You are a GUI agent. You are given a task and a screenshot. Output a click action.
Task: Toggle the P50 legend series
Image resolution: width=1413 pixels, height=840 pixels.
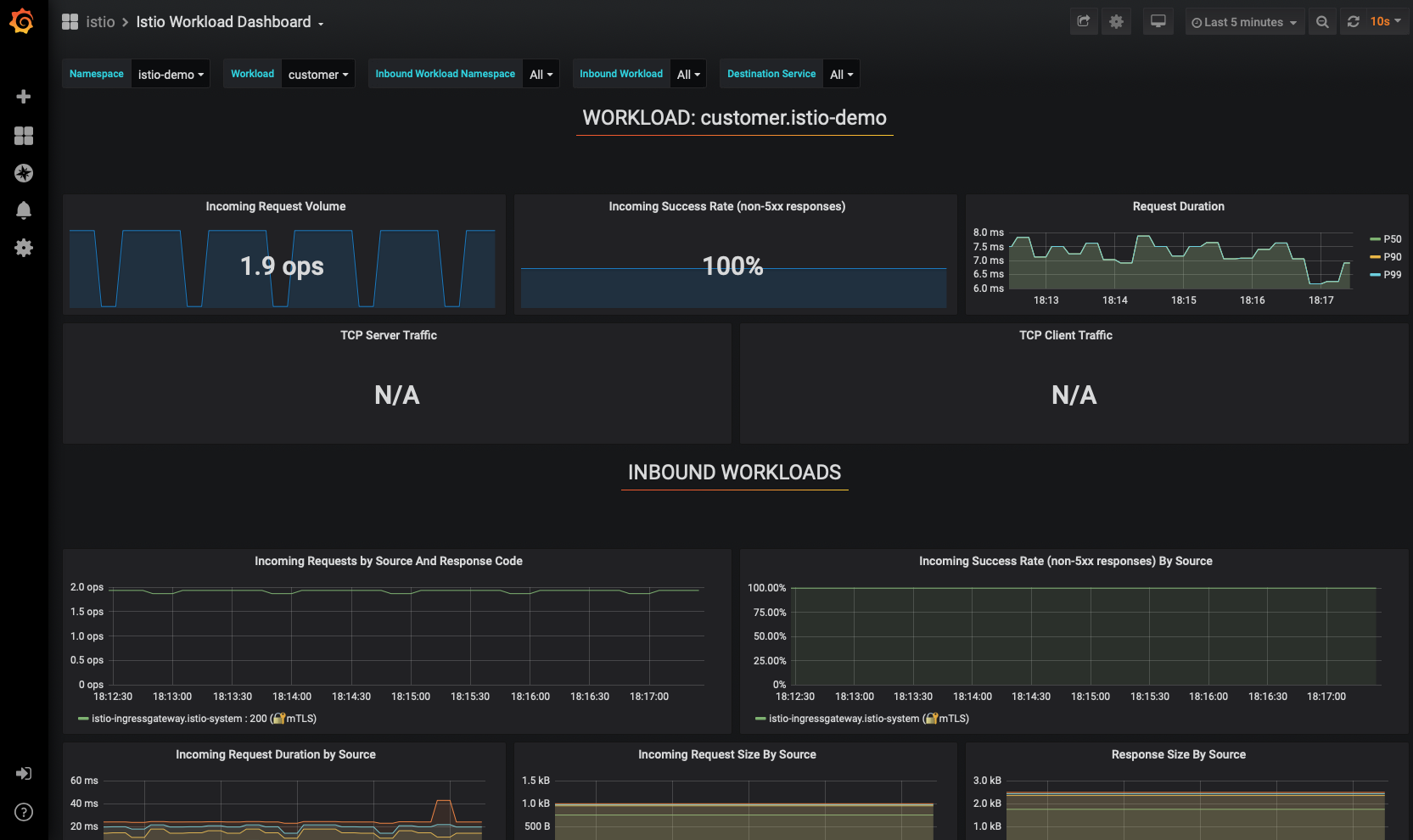tap(1393, 239)
